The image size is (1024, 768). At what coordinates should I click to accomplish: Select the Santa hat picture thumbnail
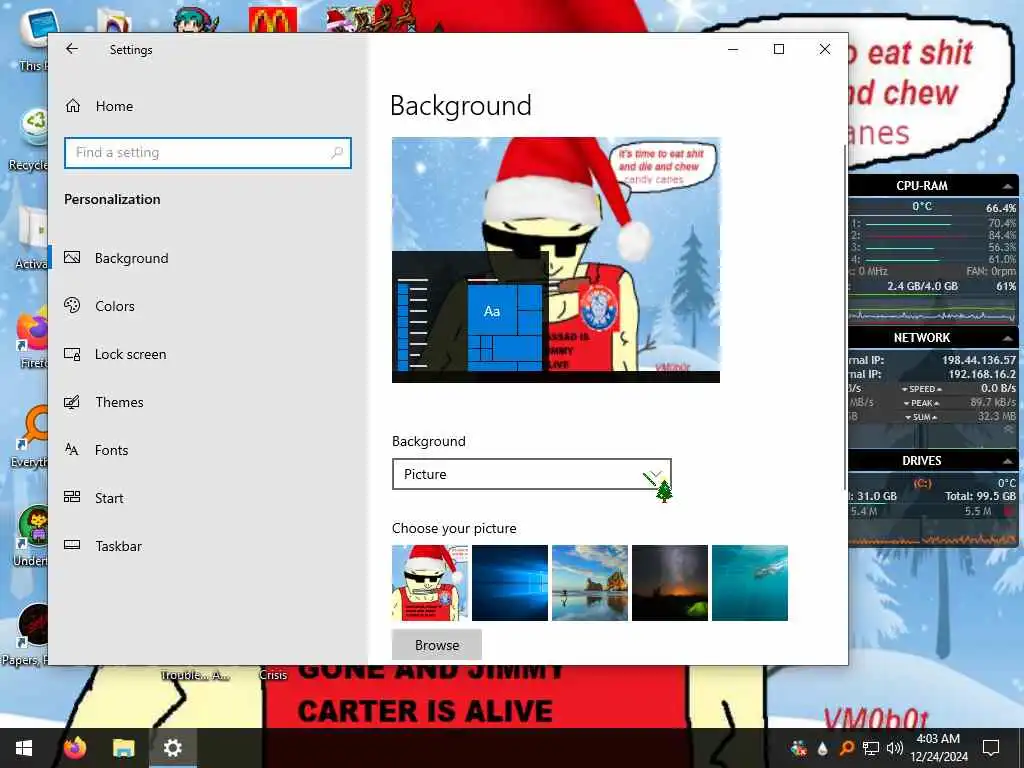click(x=430, y=583)
